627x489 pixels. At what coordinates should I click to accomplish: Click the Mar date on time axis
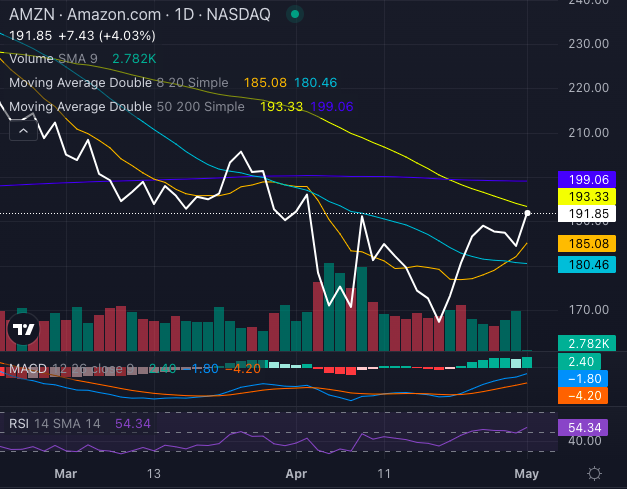point(66,474)
